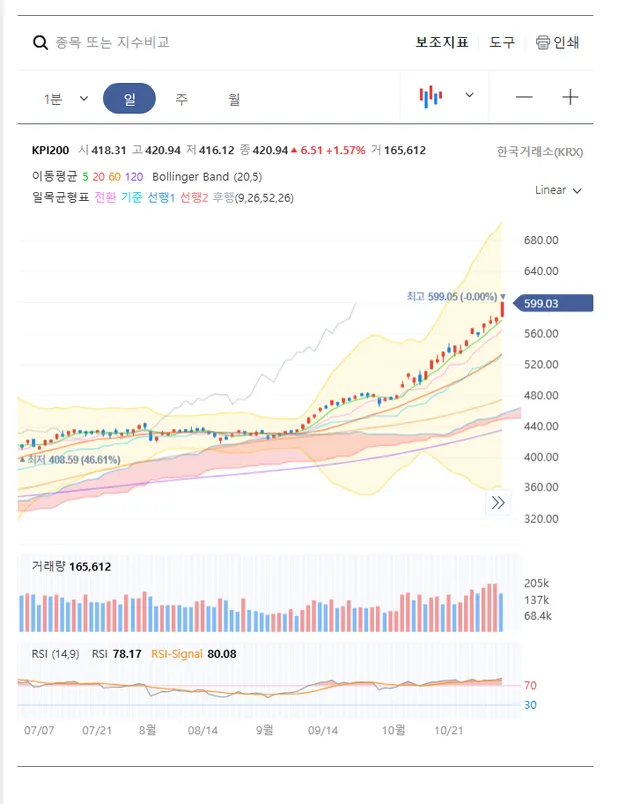Select the 일 (daily) period

[x=129, y=99]
